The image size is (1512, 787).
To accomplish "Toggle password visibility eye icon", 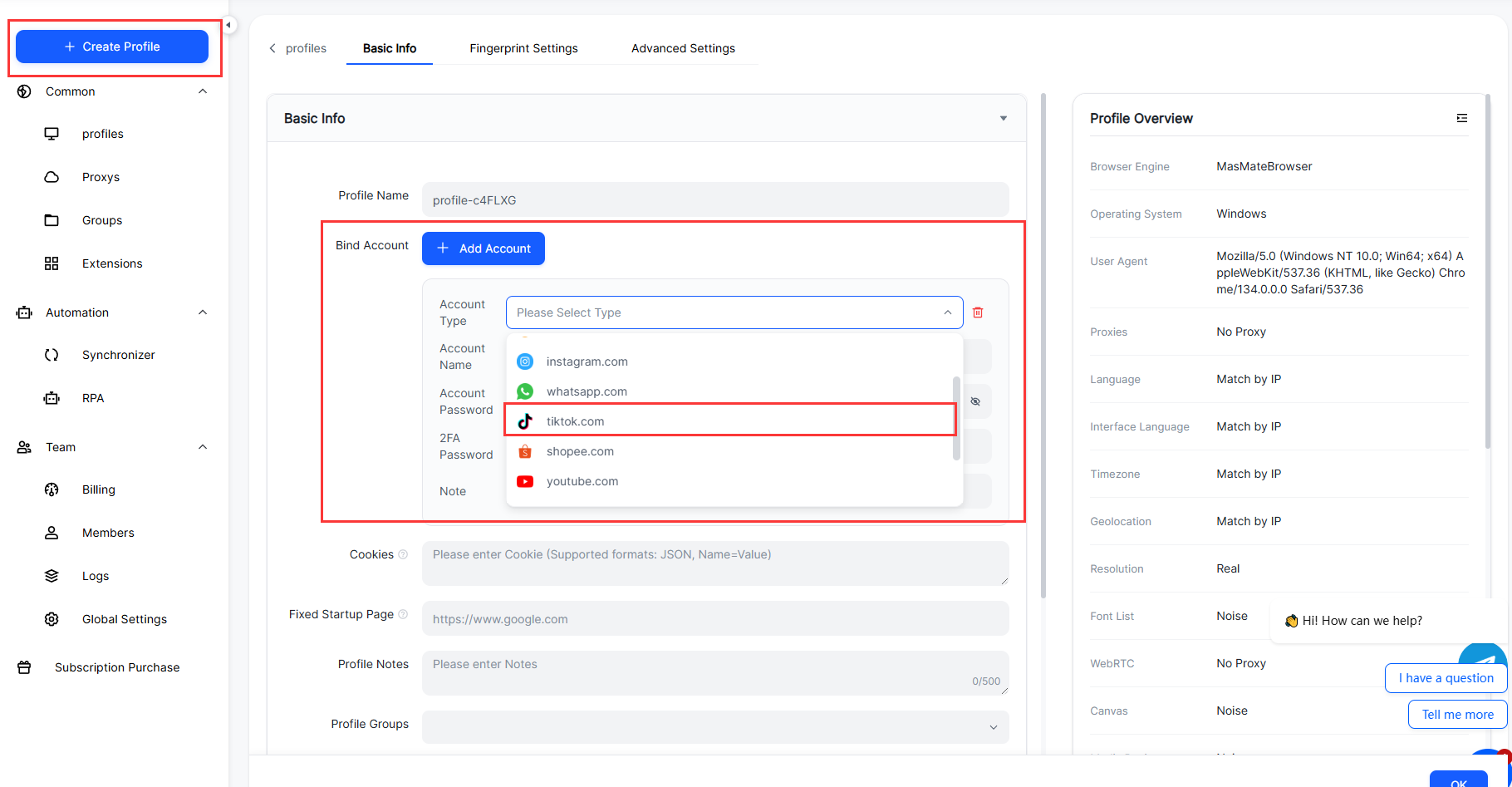I will pyautogui.click(x=975, y=401).
